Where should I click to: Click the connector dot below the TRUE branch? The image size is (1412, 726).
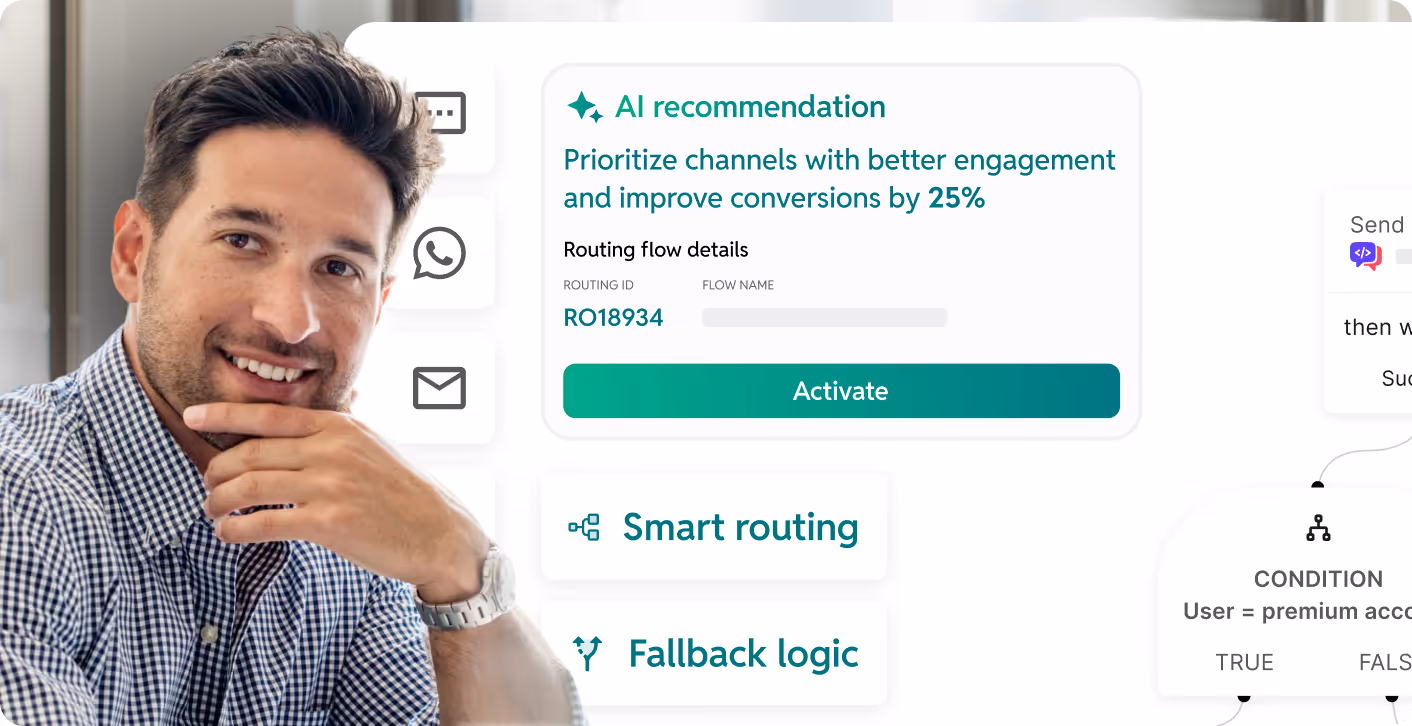[x=1244, y=697]
